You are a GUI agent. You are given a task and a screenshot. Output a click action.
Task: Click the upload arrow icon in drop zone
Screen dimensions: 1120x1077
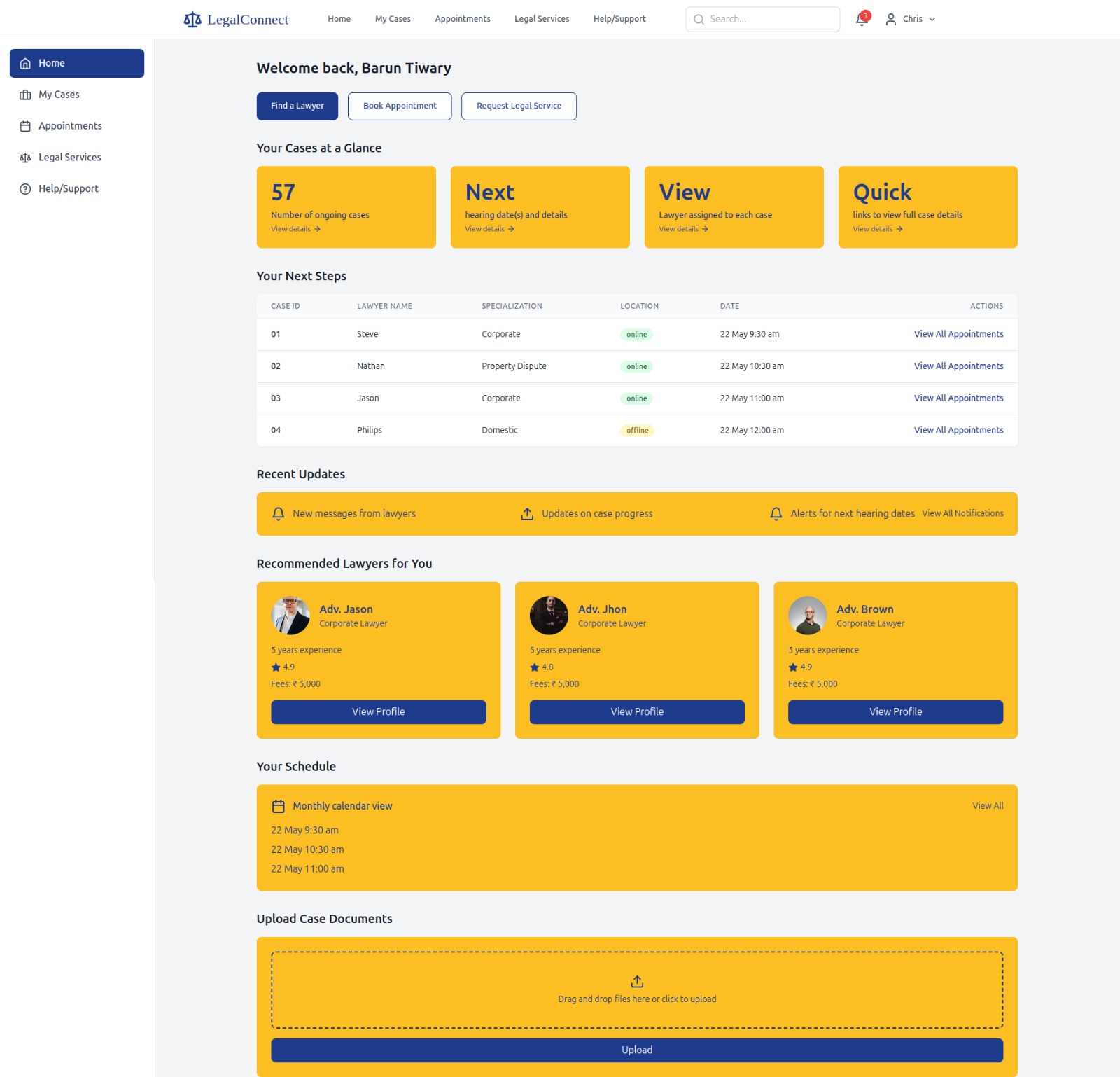point(637,982)
